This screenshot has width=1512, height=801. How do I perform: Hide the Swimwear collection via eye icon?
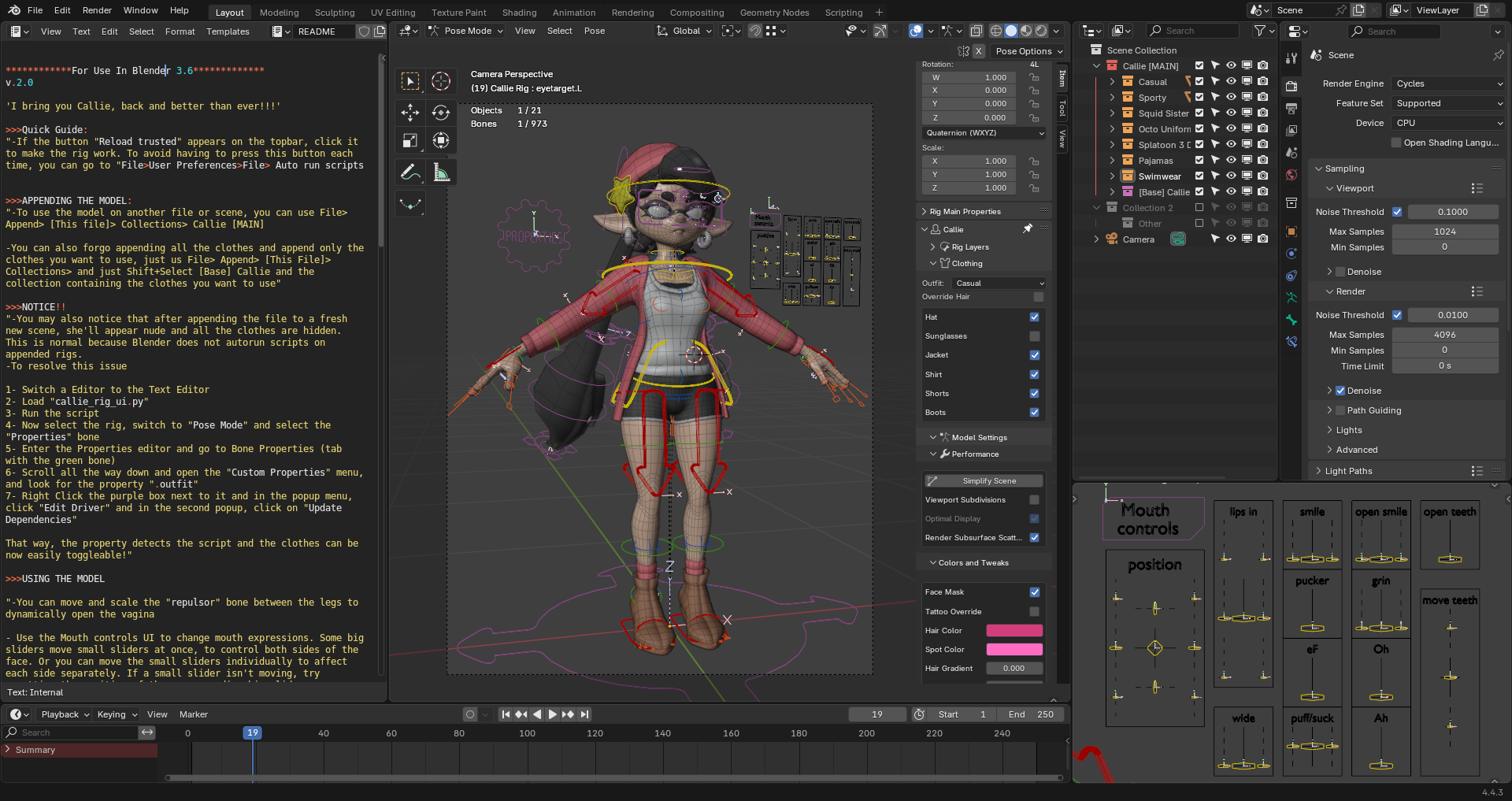coord(1231,176)
